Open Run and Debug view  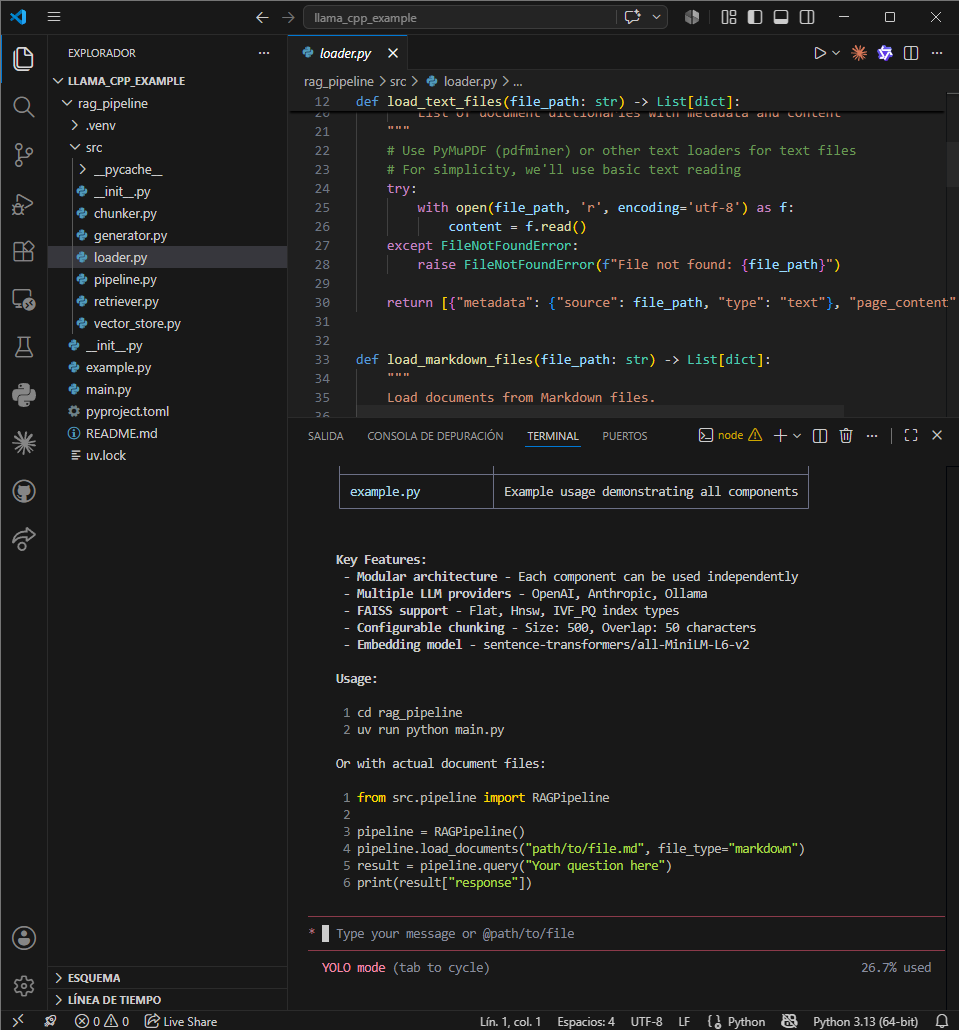pos(24,204)
